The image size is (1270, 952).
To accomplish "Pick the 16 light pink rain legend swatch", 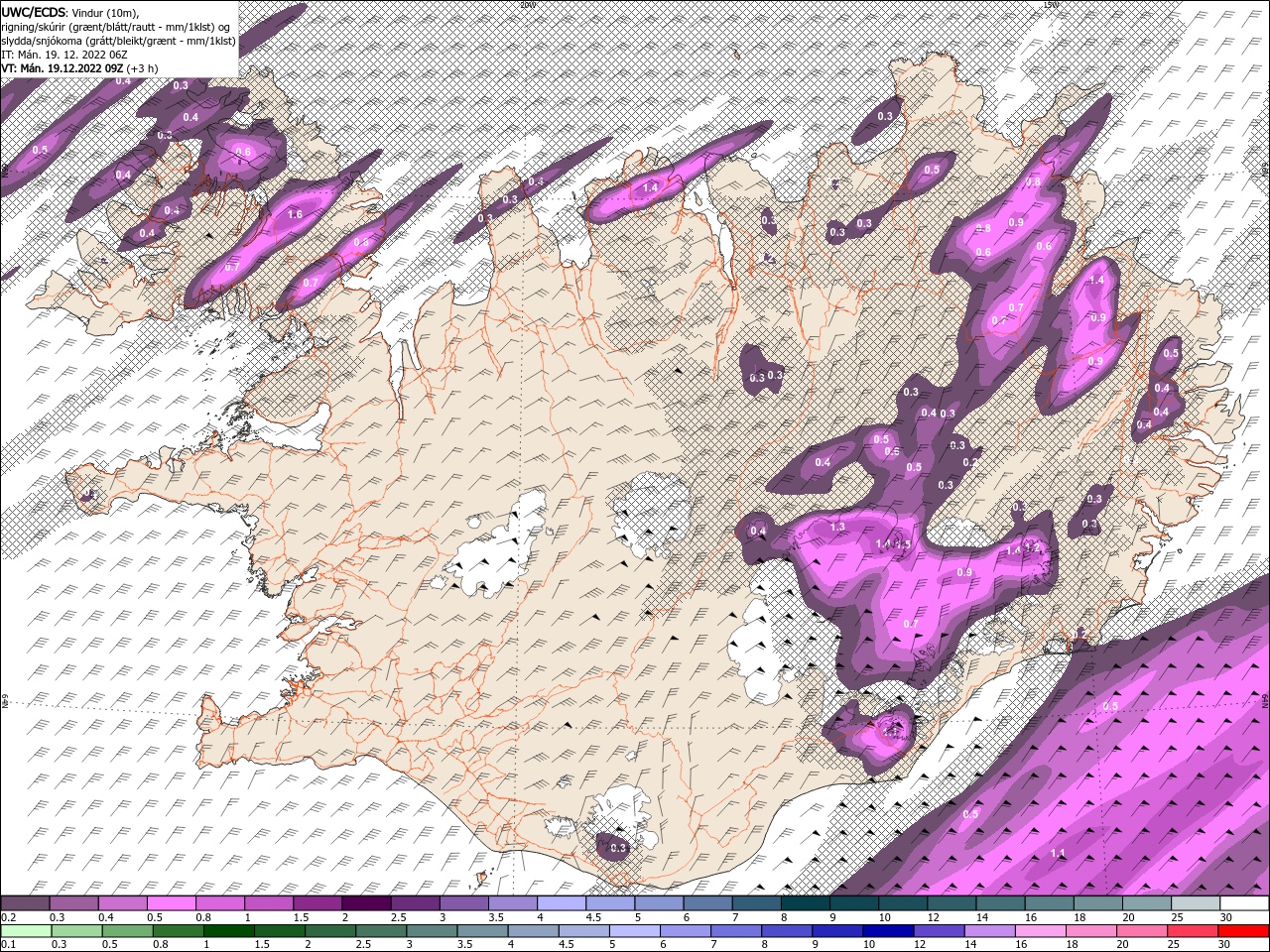I will [x=1040, y=931].
